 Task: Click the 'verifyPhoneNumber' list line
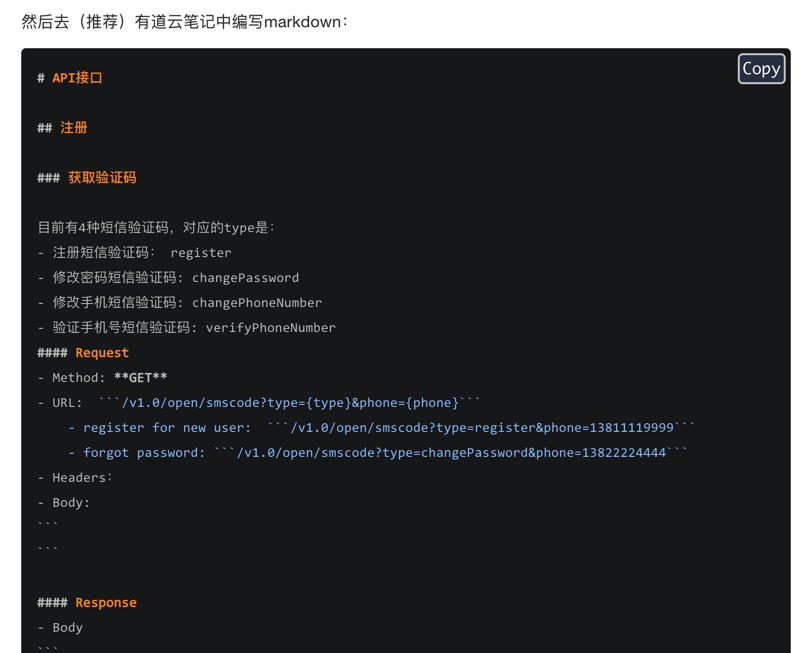(x=187, y=328)
